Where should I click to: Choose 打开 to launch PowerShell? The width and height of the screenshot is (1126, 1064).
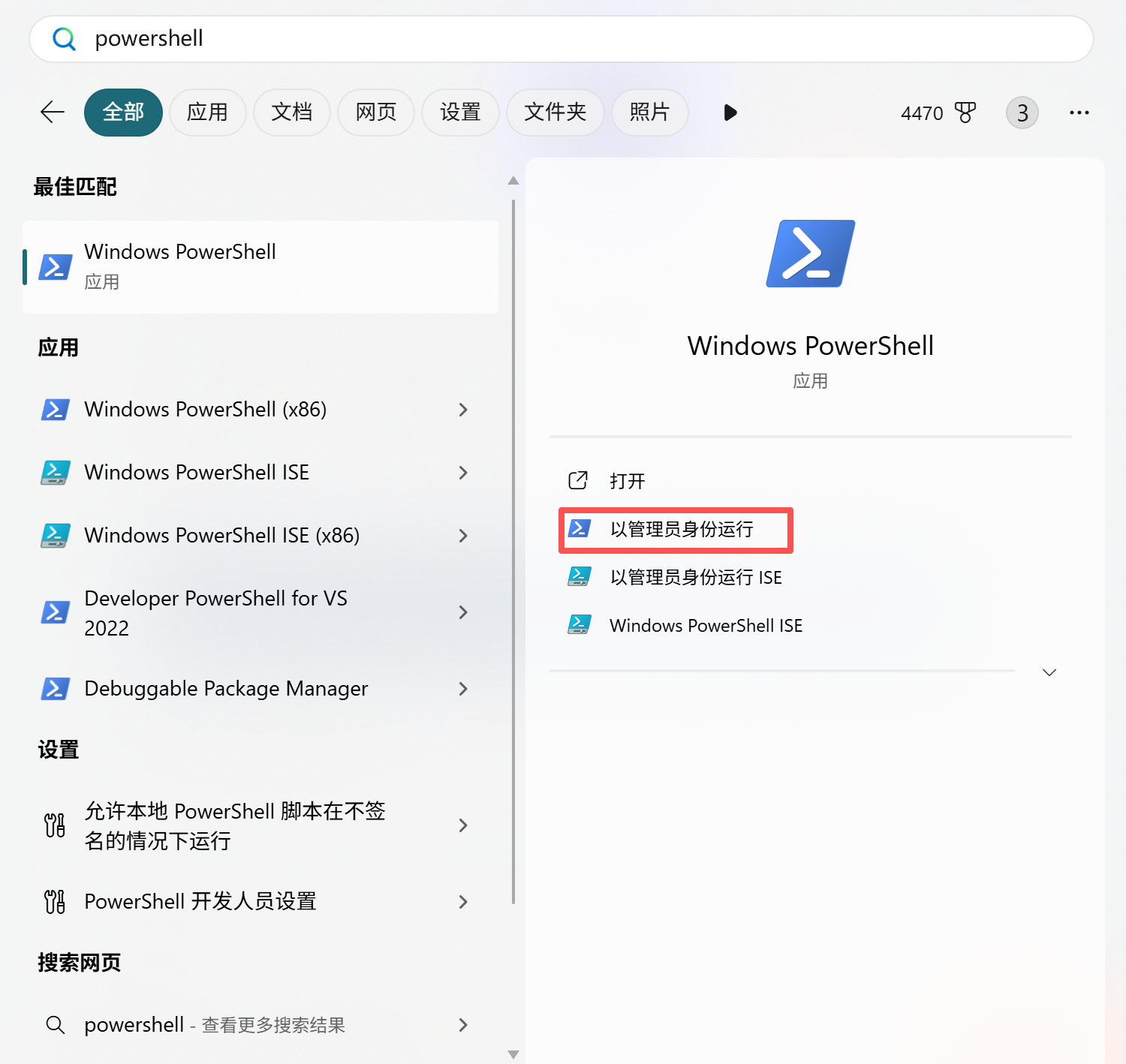click(x=628, y=481)
